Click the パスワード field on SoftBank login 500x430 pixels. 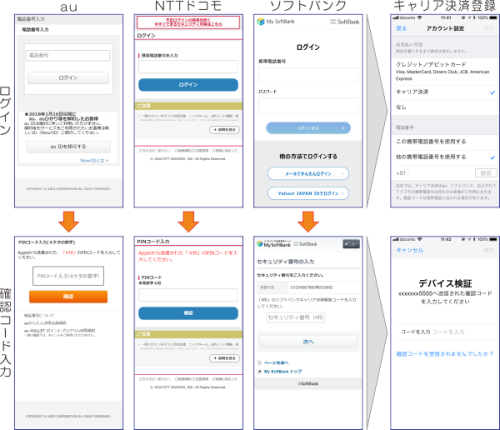pos(308,105)
